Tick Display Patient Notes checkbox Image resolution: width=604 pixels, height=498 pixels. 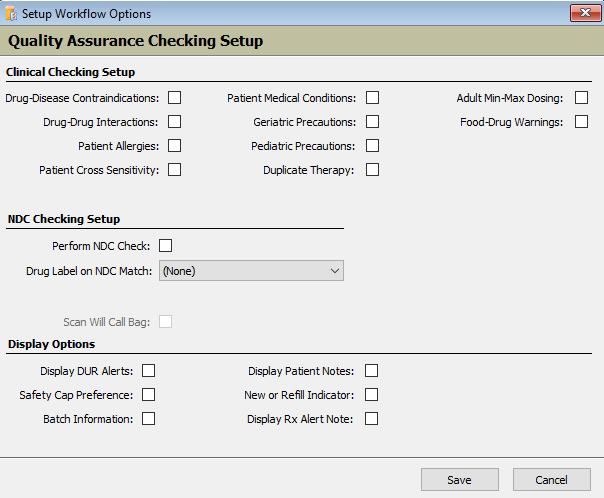click(372, 371)
